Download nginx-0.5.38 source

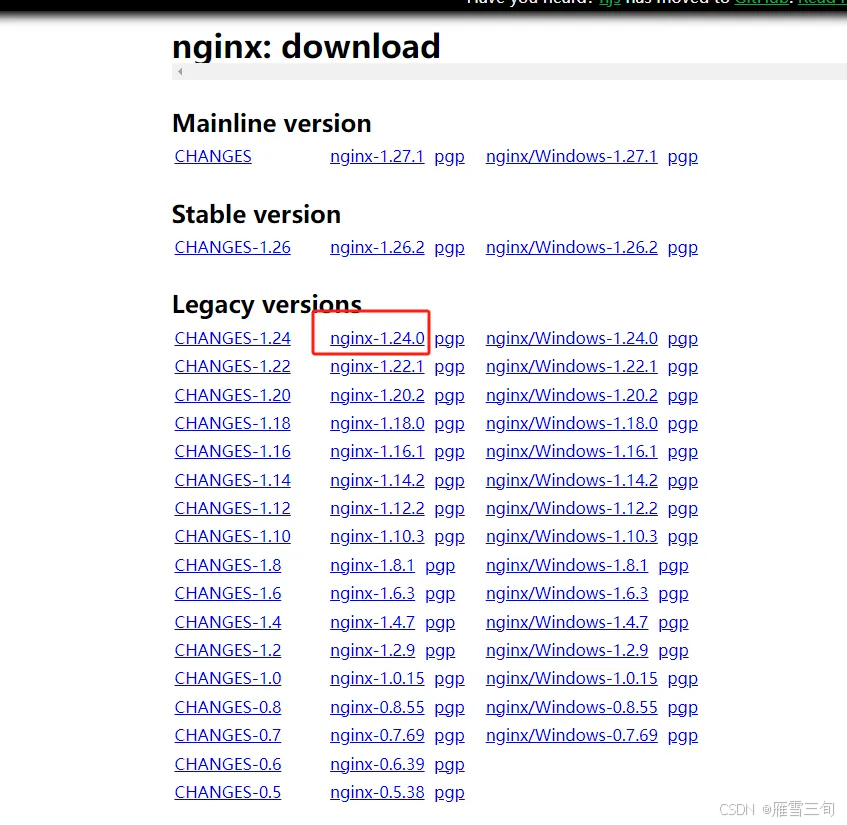377,794
